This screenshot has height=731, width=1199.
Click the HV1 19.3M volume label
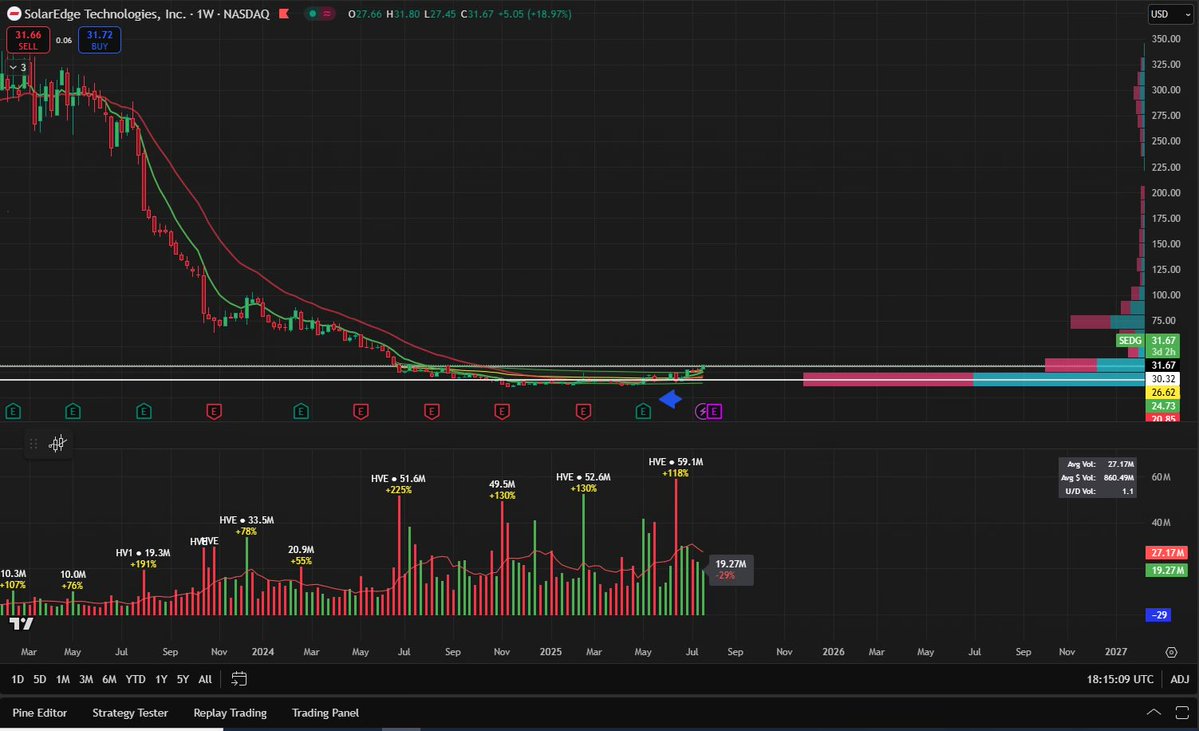click(x=143, y=553)
